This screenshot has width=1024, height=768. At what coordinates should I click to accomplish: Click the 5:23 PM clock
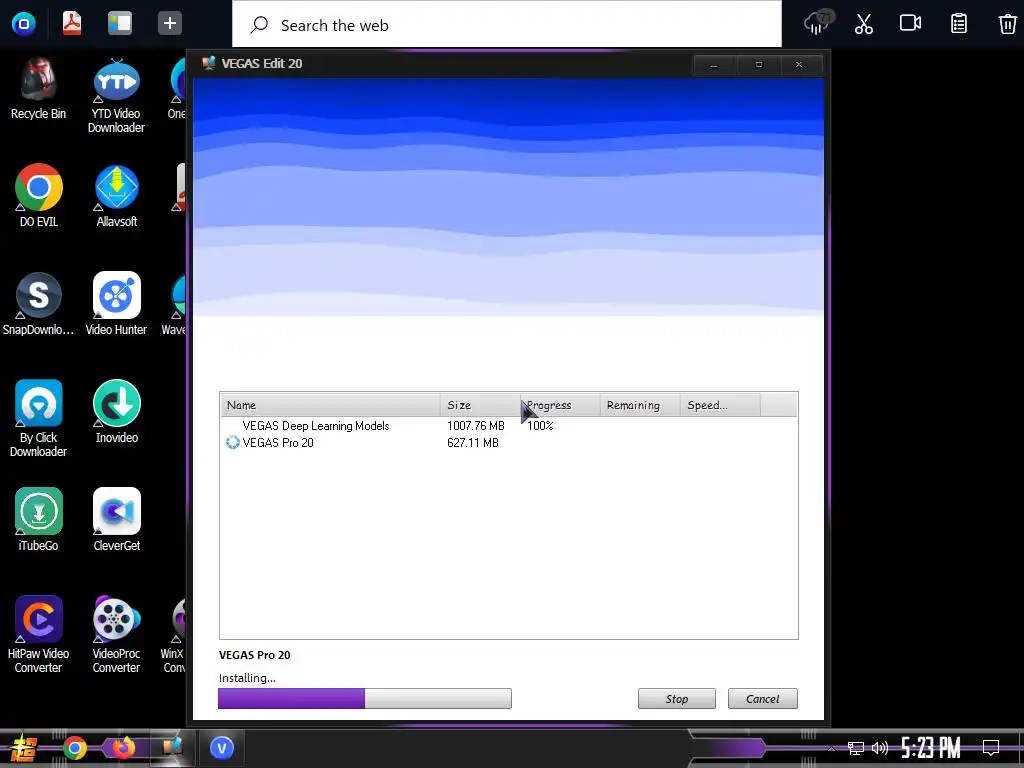point(931,748)
